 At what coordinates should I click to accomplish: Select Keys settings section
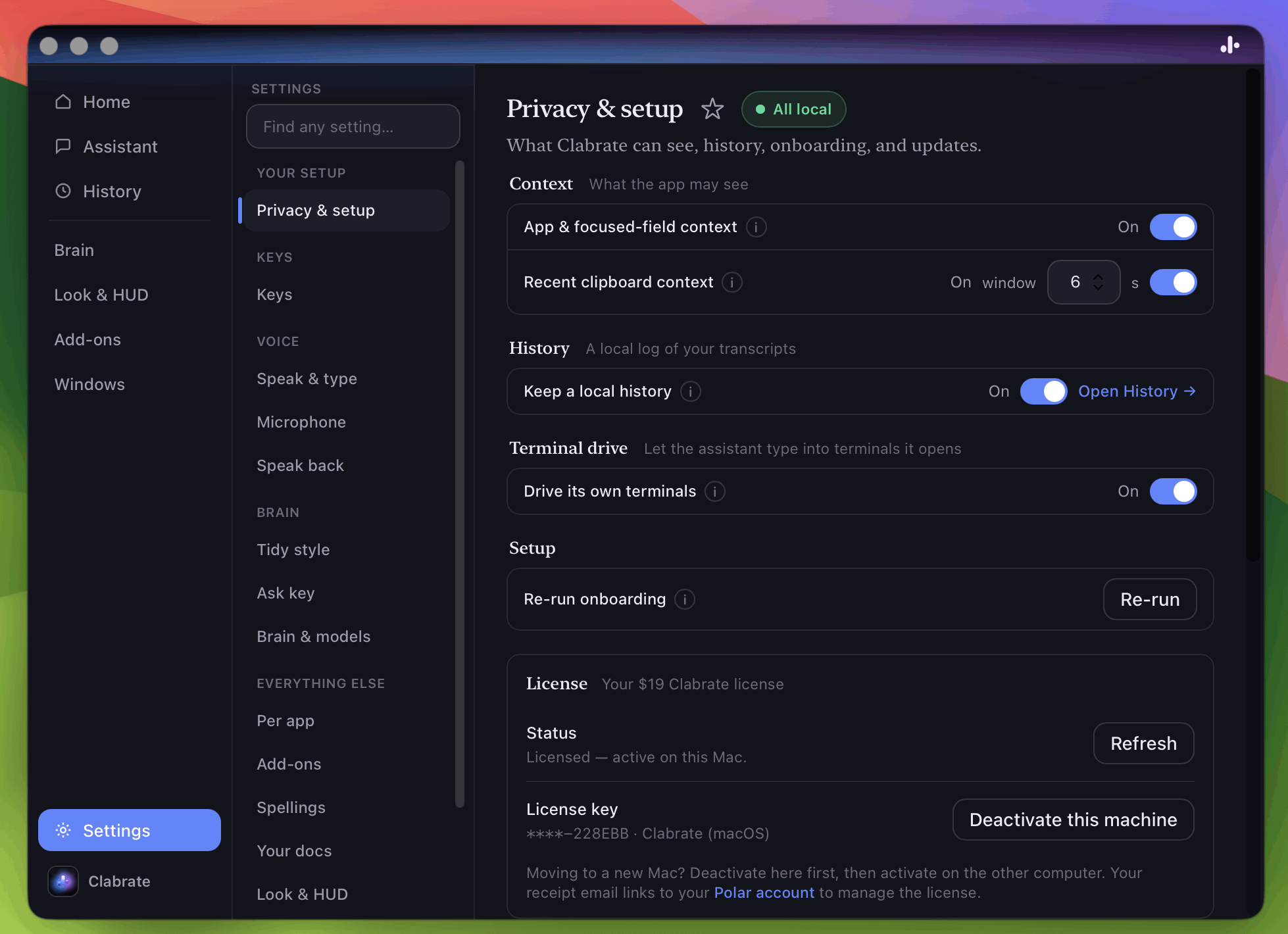(x=347, y=295)
